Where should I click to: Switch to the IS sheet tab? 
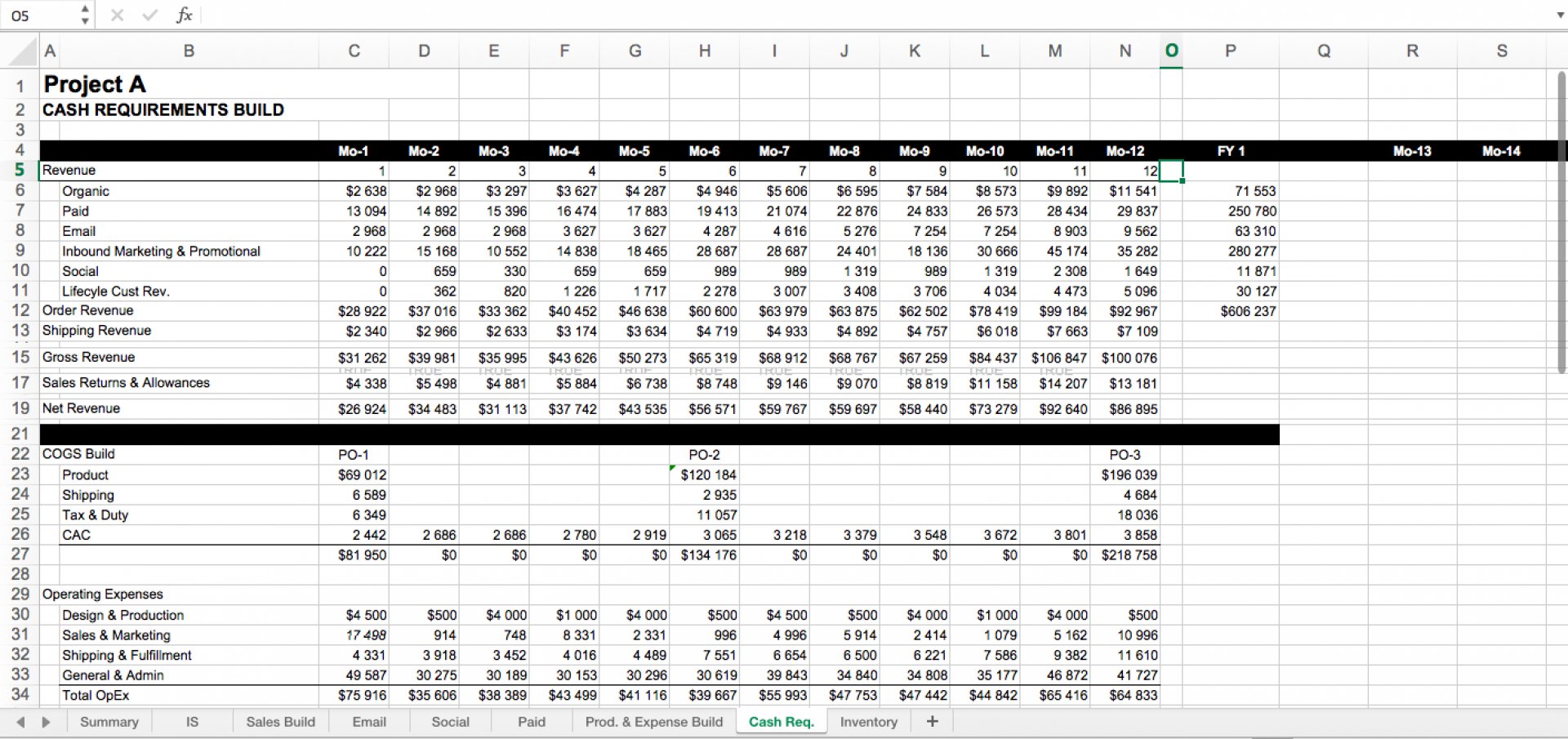point(192,722)
